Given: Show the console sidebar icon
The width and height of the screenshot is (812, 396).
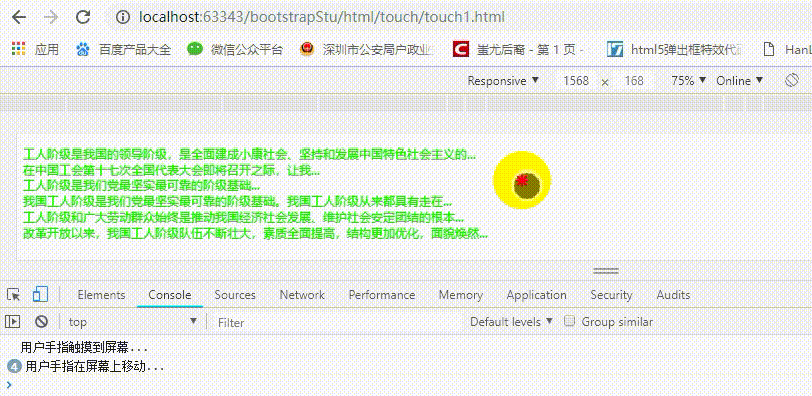Looking at the screenshot, I should click(12, 321).
